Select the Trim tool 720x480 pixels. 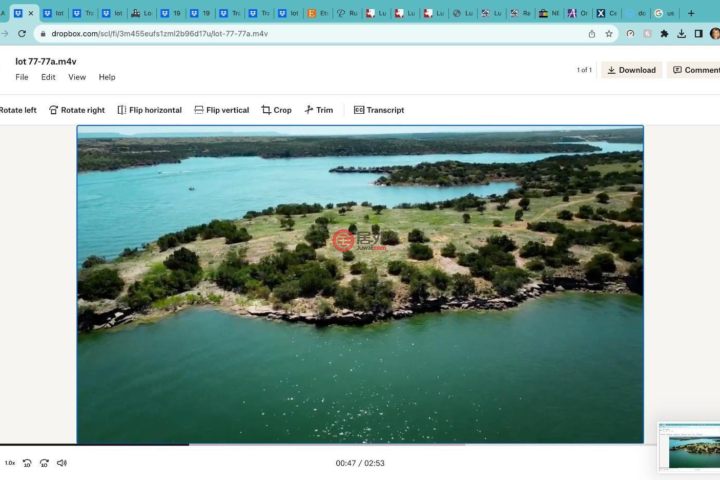click(319, 110)
